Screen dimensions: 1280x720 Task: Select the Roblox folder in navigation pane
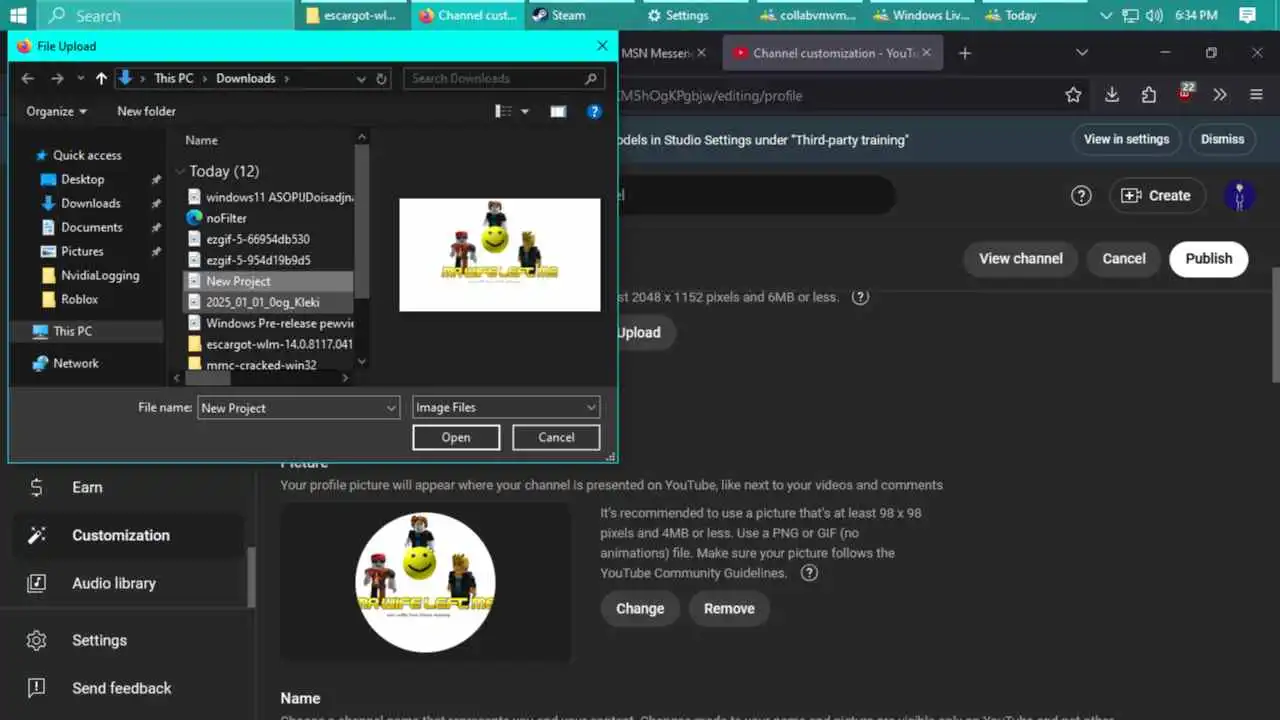pos(79,299)
